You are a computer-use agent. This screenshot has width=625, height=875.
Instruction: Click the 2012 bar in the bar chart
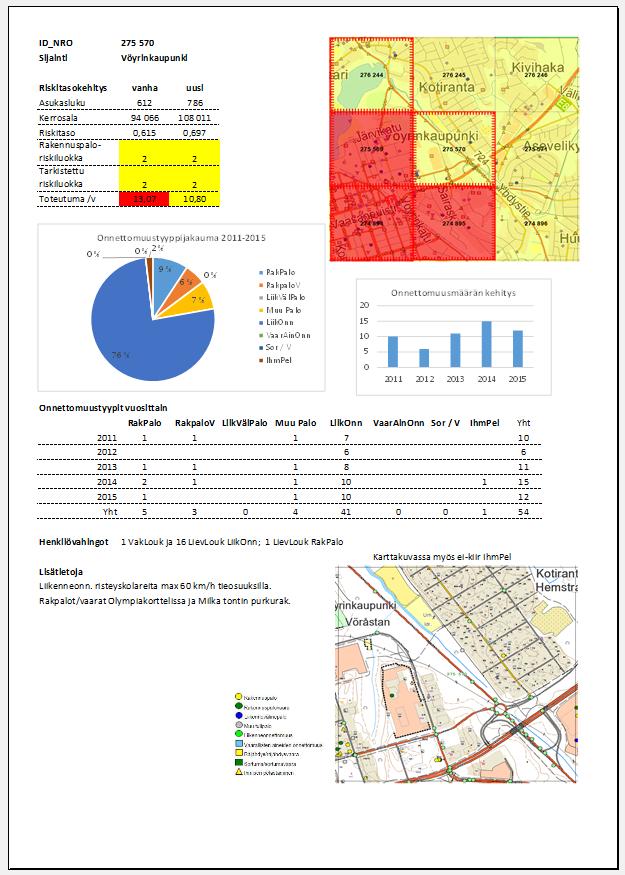(424, 358)
